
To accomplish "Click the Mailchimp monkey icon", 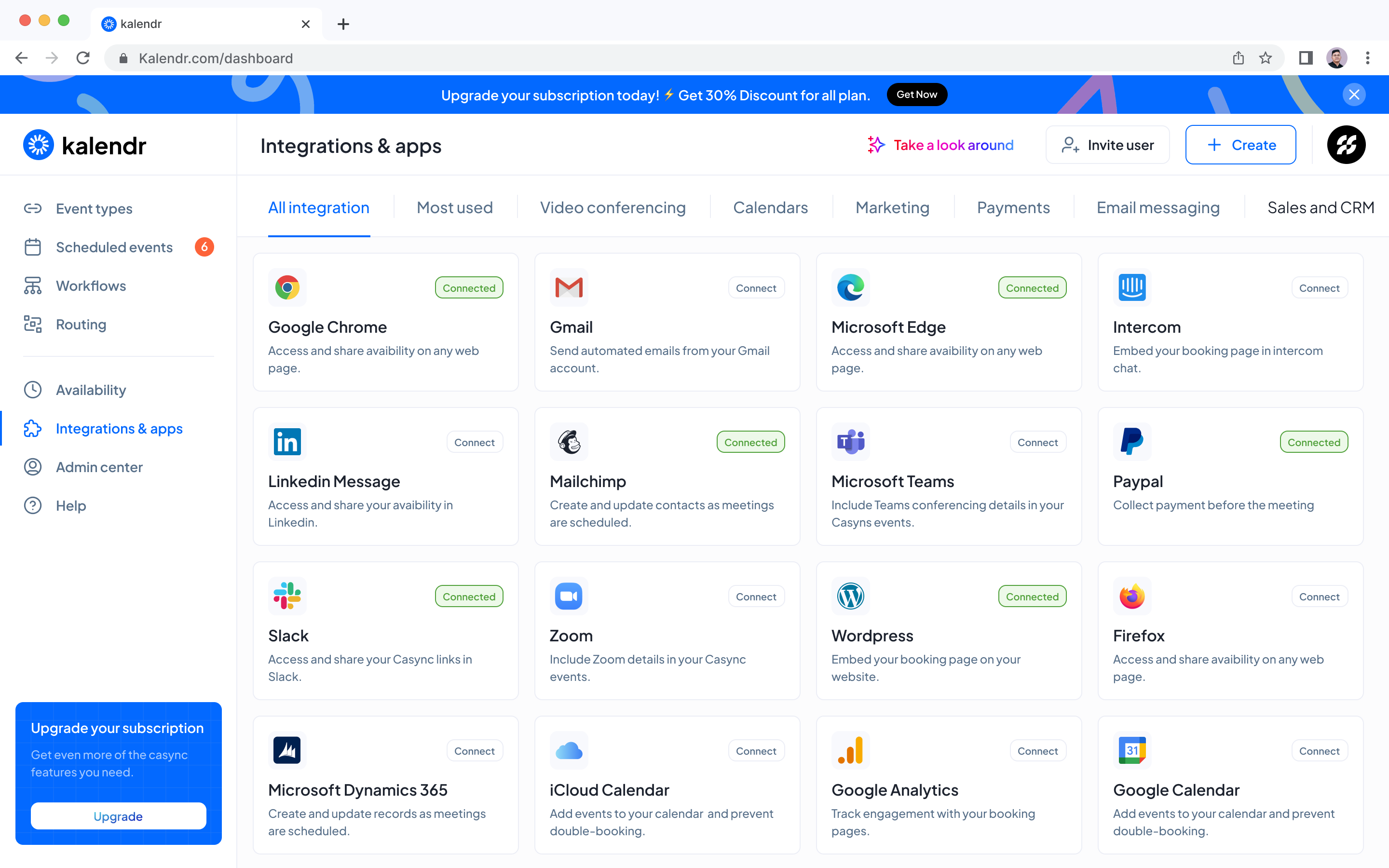I will pyautogui.click(x=569, y=442).
